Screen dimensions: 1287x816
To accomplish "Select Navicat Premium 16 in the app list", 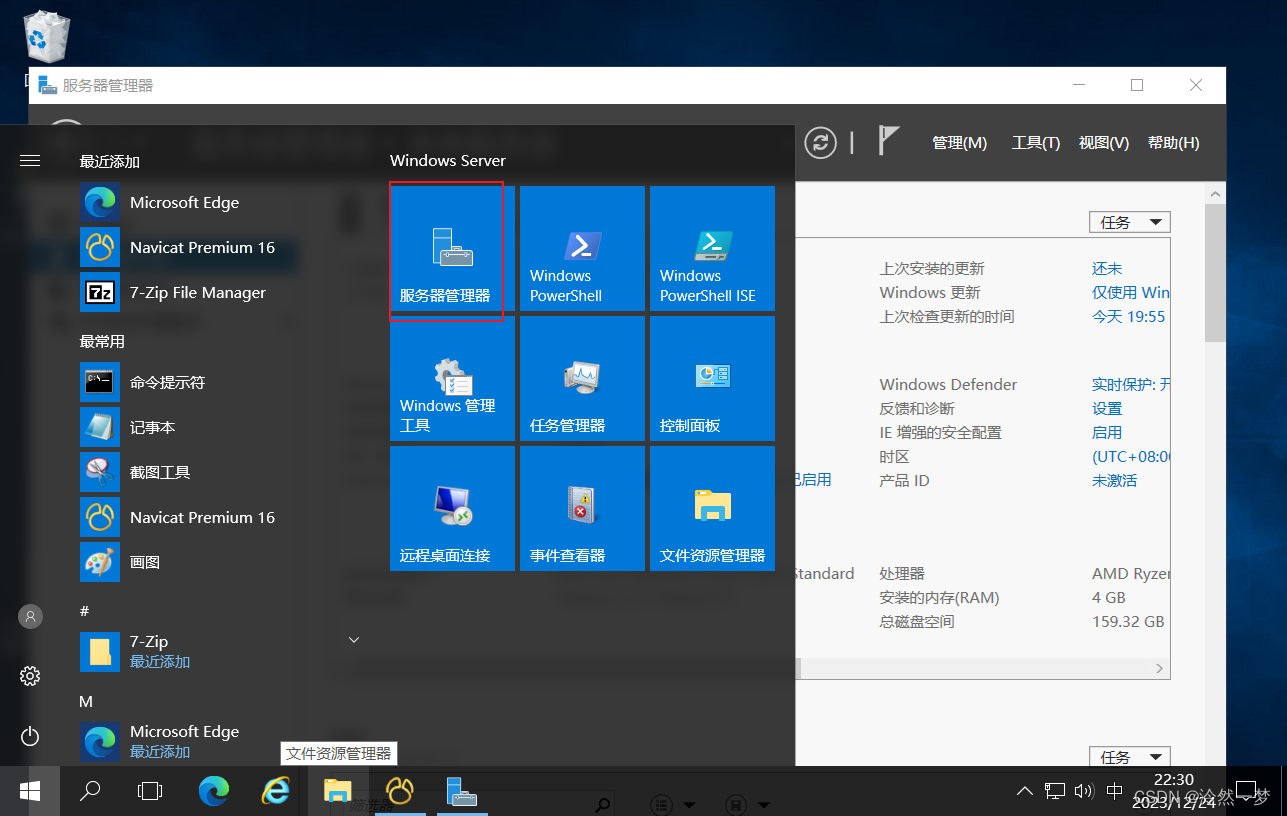I will pyautogui.click(x=201, y=247).
